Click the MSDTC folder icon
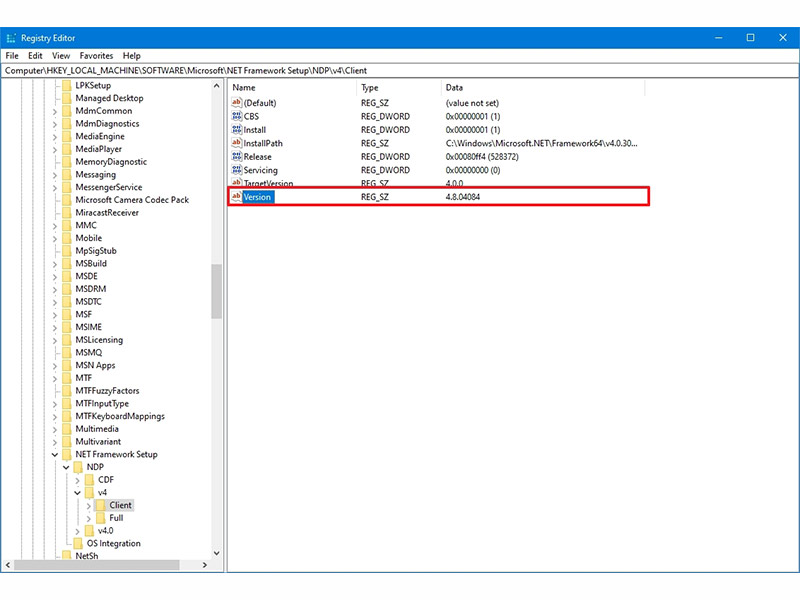Viewport: 800px width, 600px height. pyautogui.click(x=67, y=302)
